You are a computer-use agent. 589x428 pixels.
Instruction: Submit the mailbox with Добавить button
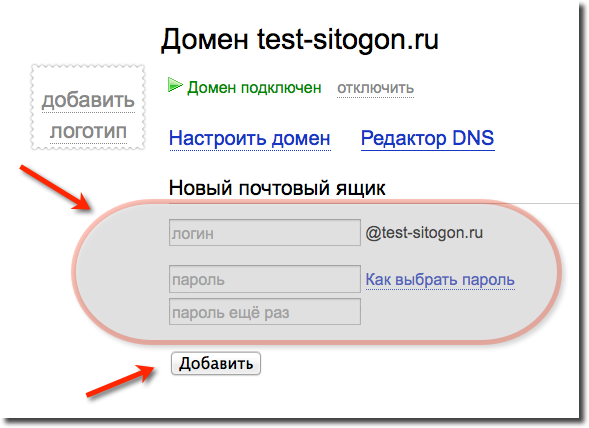[216, 363]
